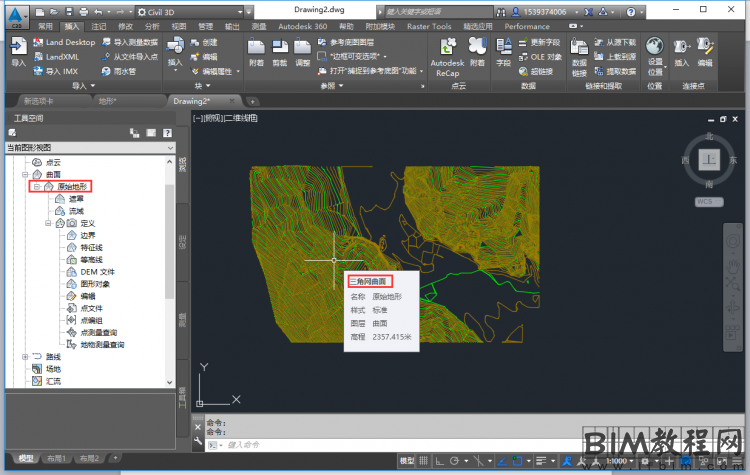Open the 1:1000 annotation scale dropdown

point(620,461)
